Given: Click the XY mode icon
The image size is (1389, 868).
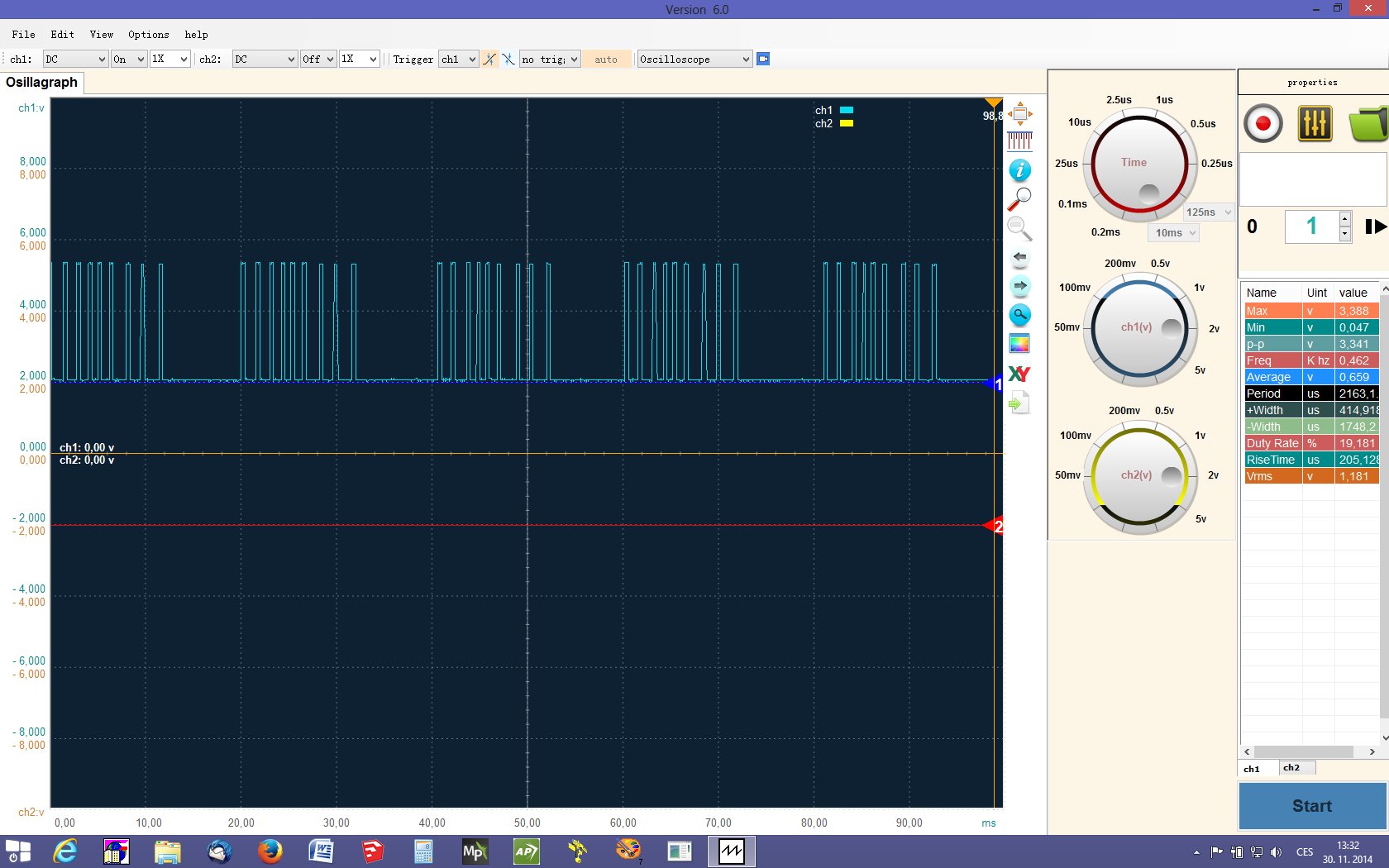Looking at the screenshot, I should pos(1019,374).
